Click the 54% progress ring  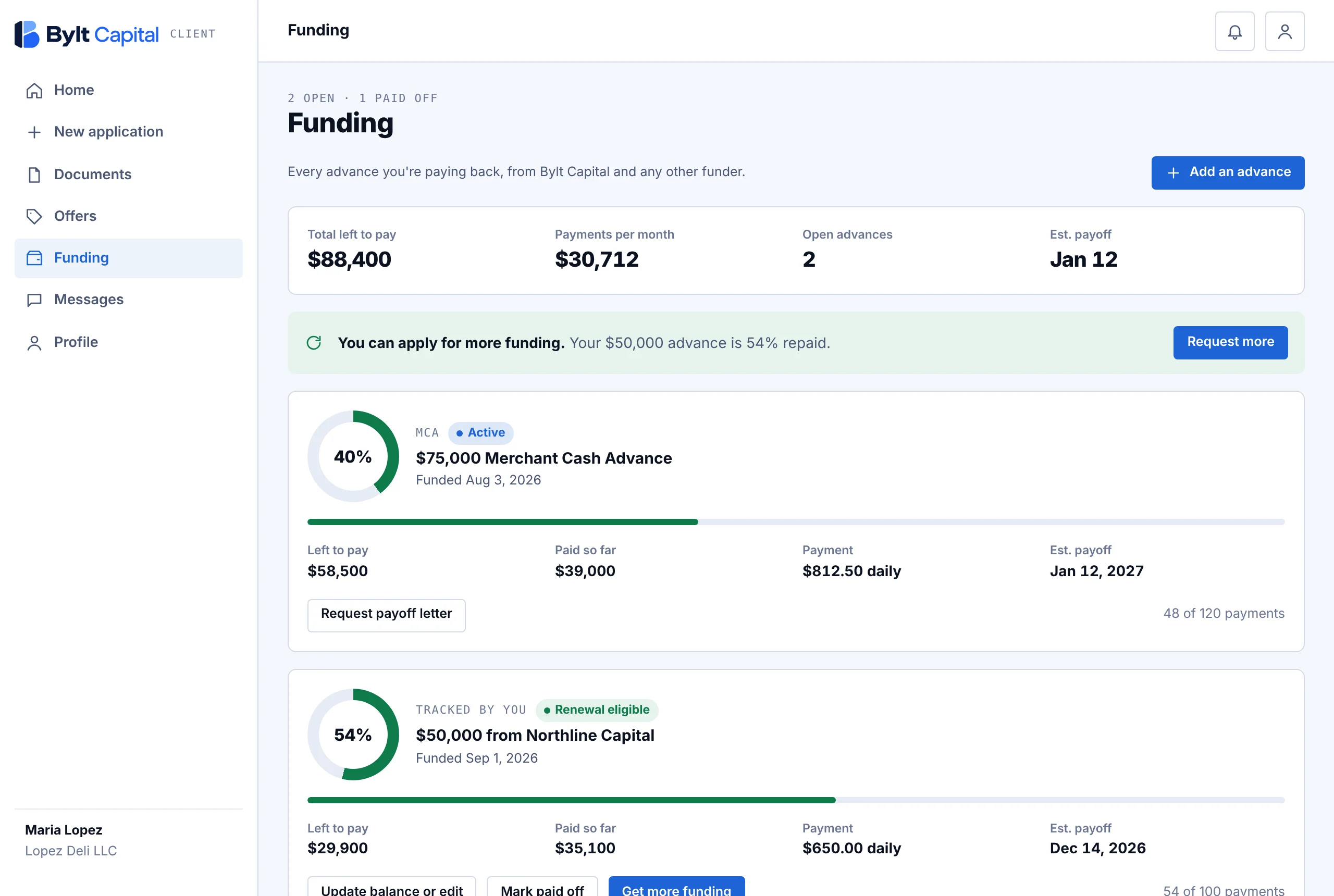click(353, 735)
